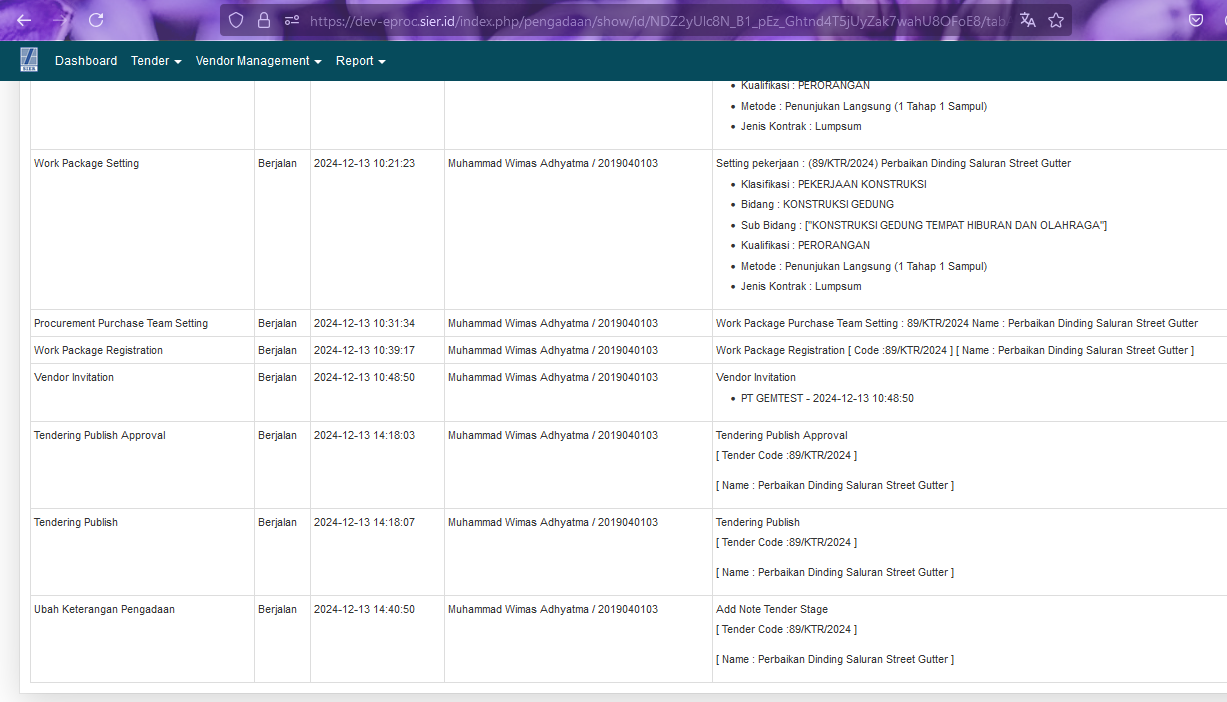Reload the current page
1227x702 pixels.
(96, 20)
